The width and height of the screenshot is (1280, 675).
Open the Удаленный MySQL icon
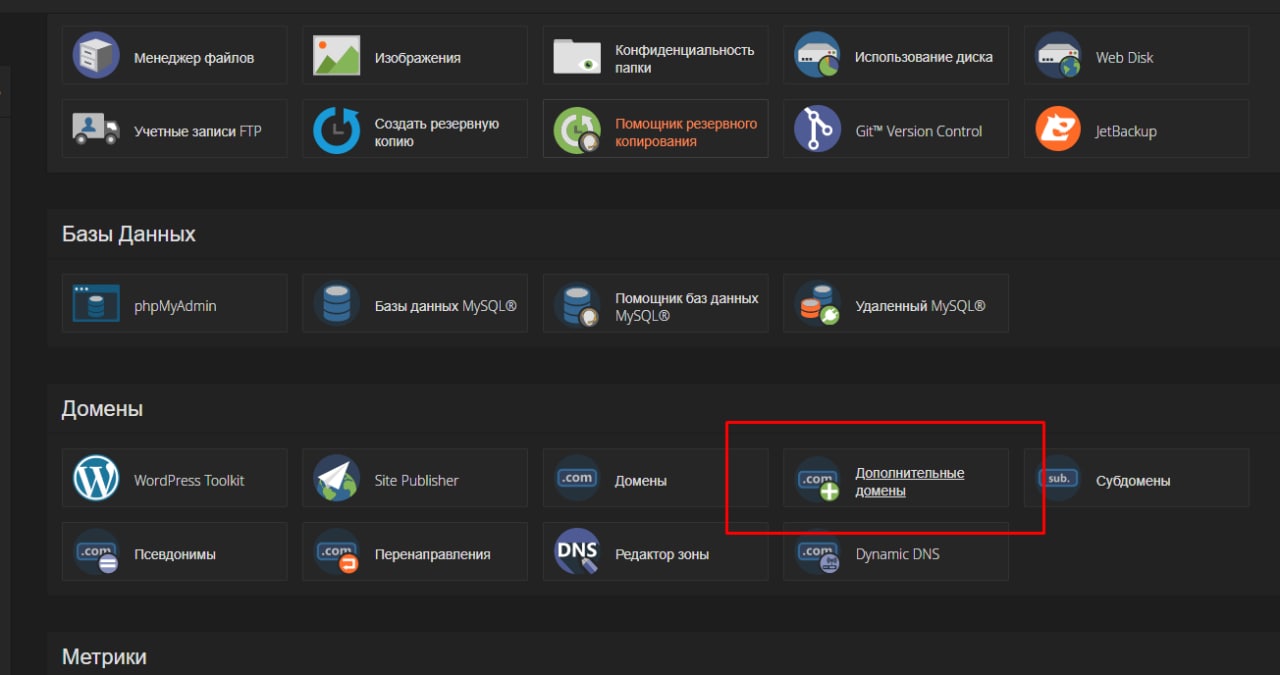[x=817, y=305]
